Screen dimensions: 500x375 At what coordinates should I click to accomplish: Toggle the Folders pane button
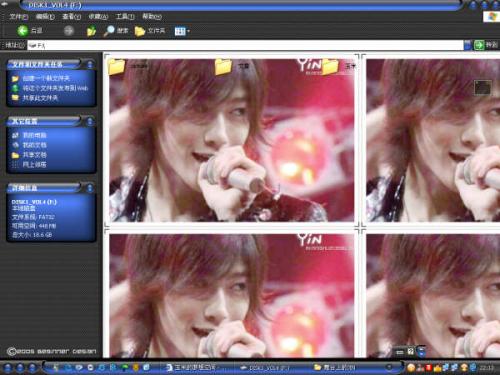150,31
